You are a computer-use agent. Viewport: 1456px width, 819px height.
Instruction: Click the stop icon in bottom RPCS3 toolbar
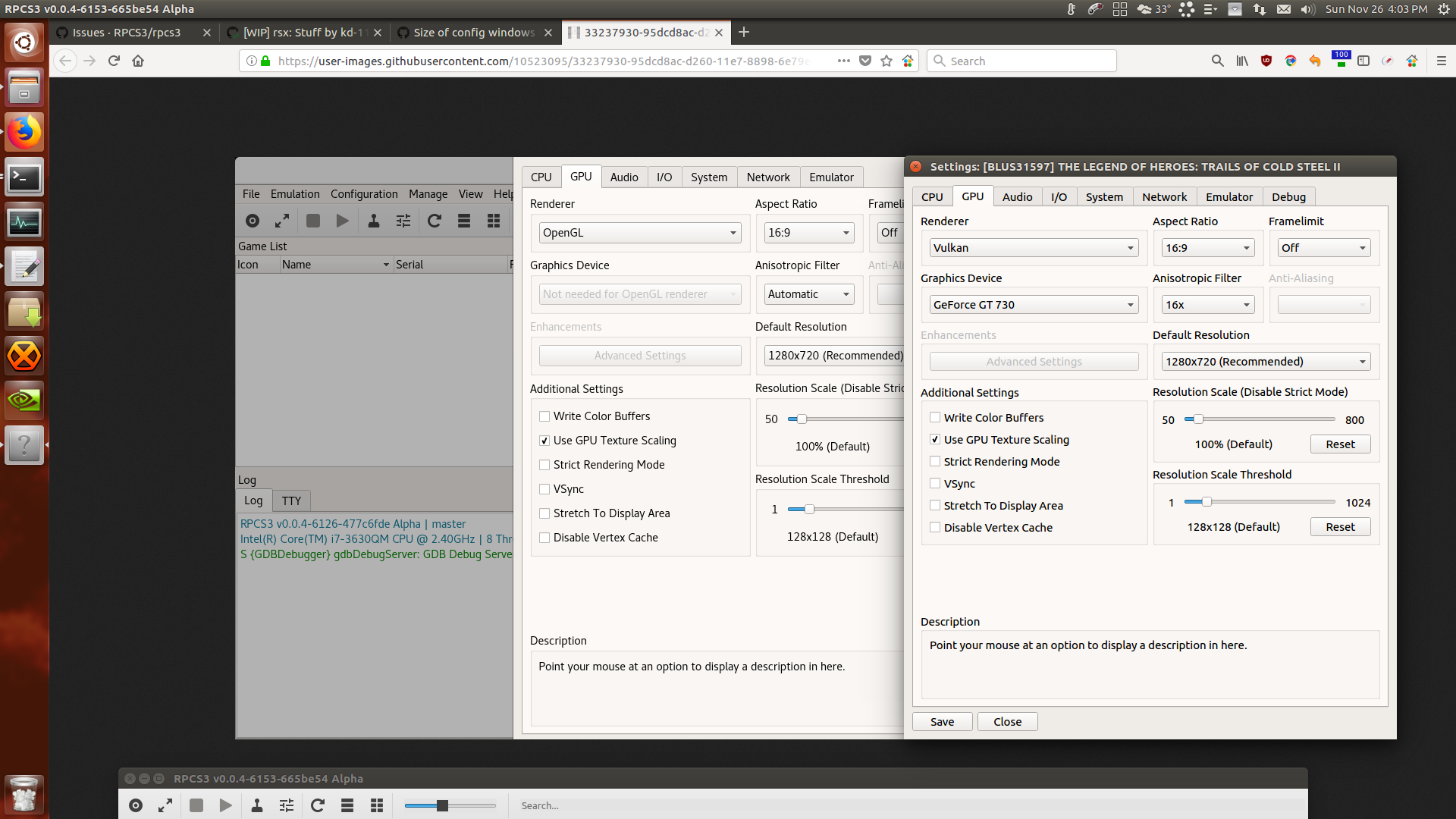coord(196,805)
